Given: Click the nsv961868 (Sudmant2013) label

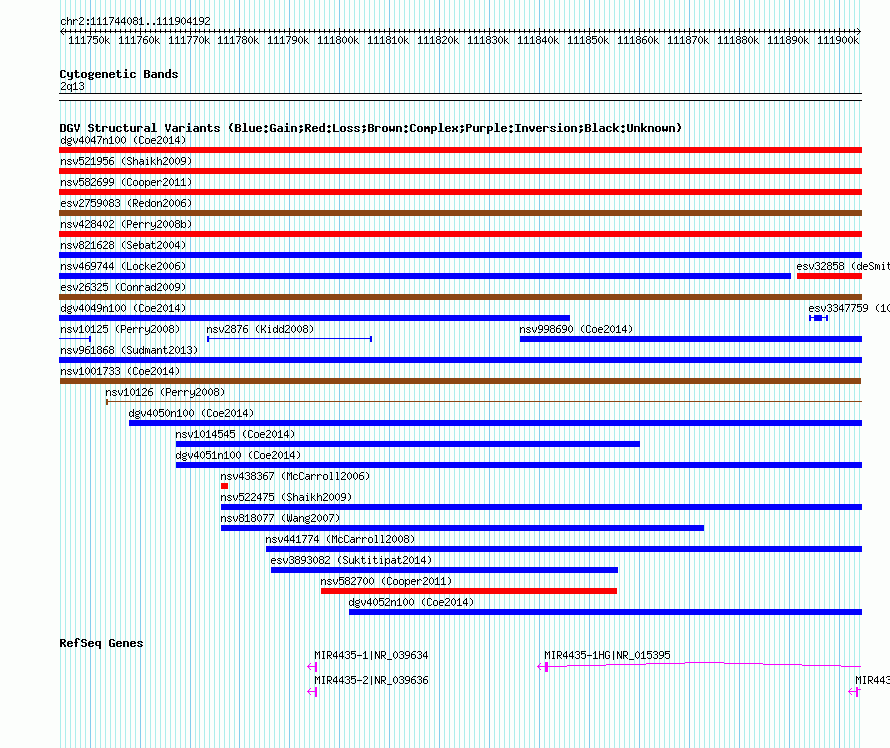Looking at the screenshot, I should [129, 350].
